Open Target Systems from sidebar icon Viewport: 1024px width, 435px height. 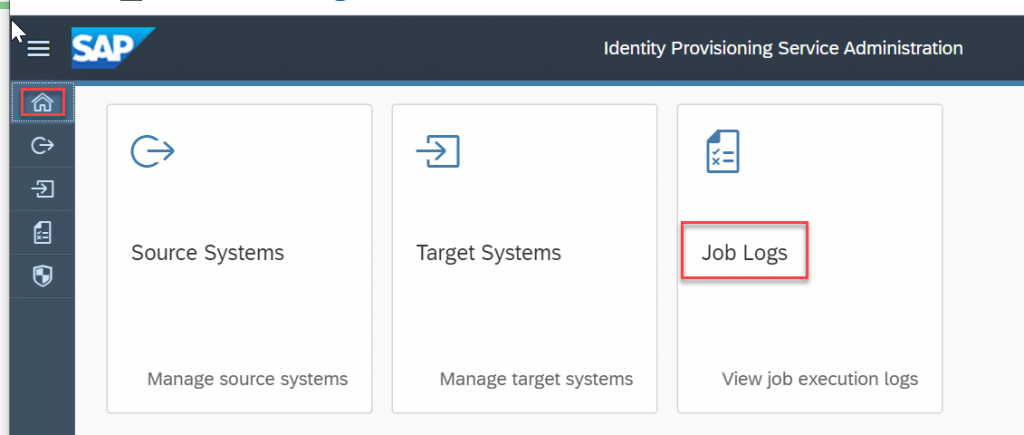pyautogui.click(x=42, y=189)
